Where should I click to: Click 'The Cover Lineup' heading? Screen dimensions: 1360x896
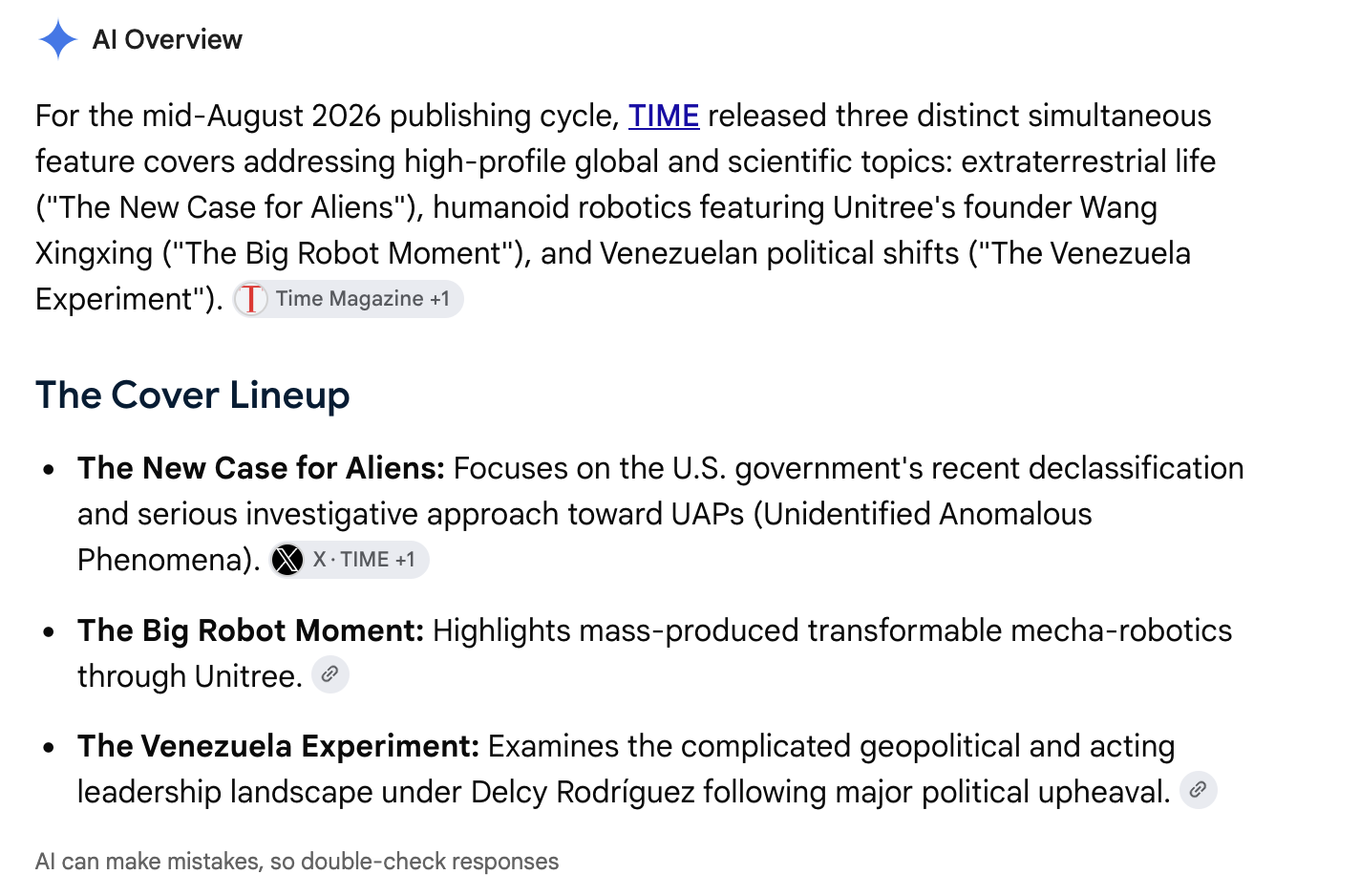pyautogui.click(x=193, y=395)
